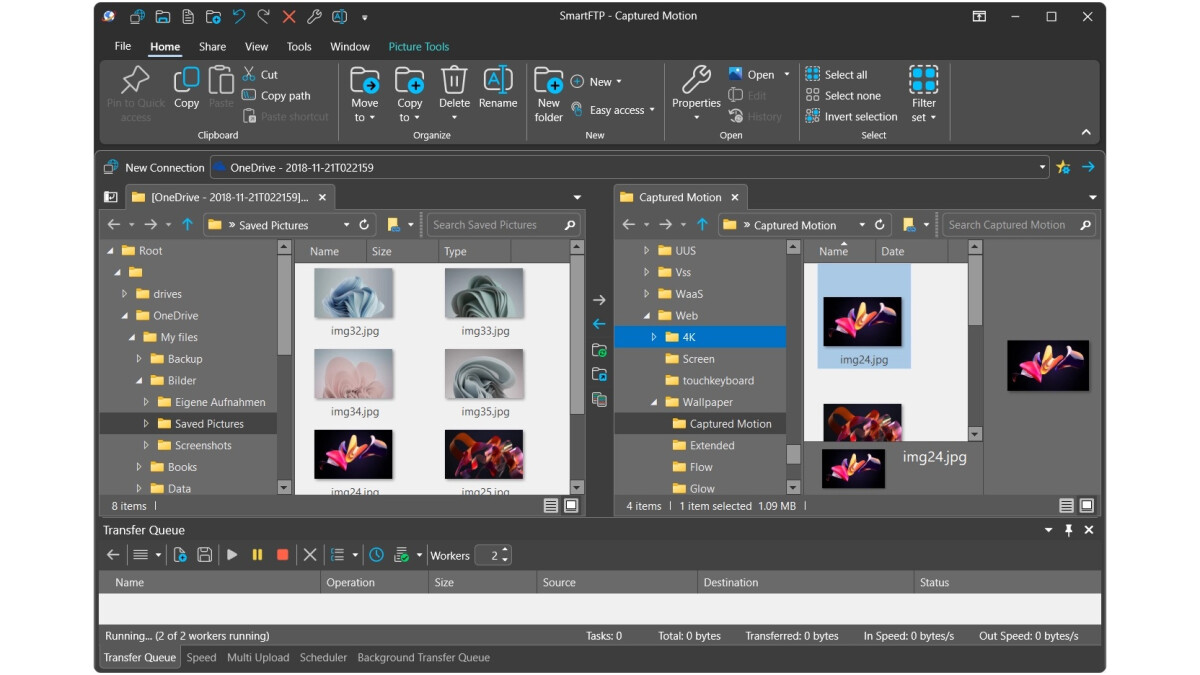Switch to the View ribbon tab
The height and width of the screenshot is (675, 1200).
pyautogui.click(x=257, y=46)
